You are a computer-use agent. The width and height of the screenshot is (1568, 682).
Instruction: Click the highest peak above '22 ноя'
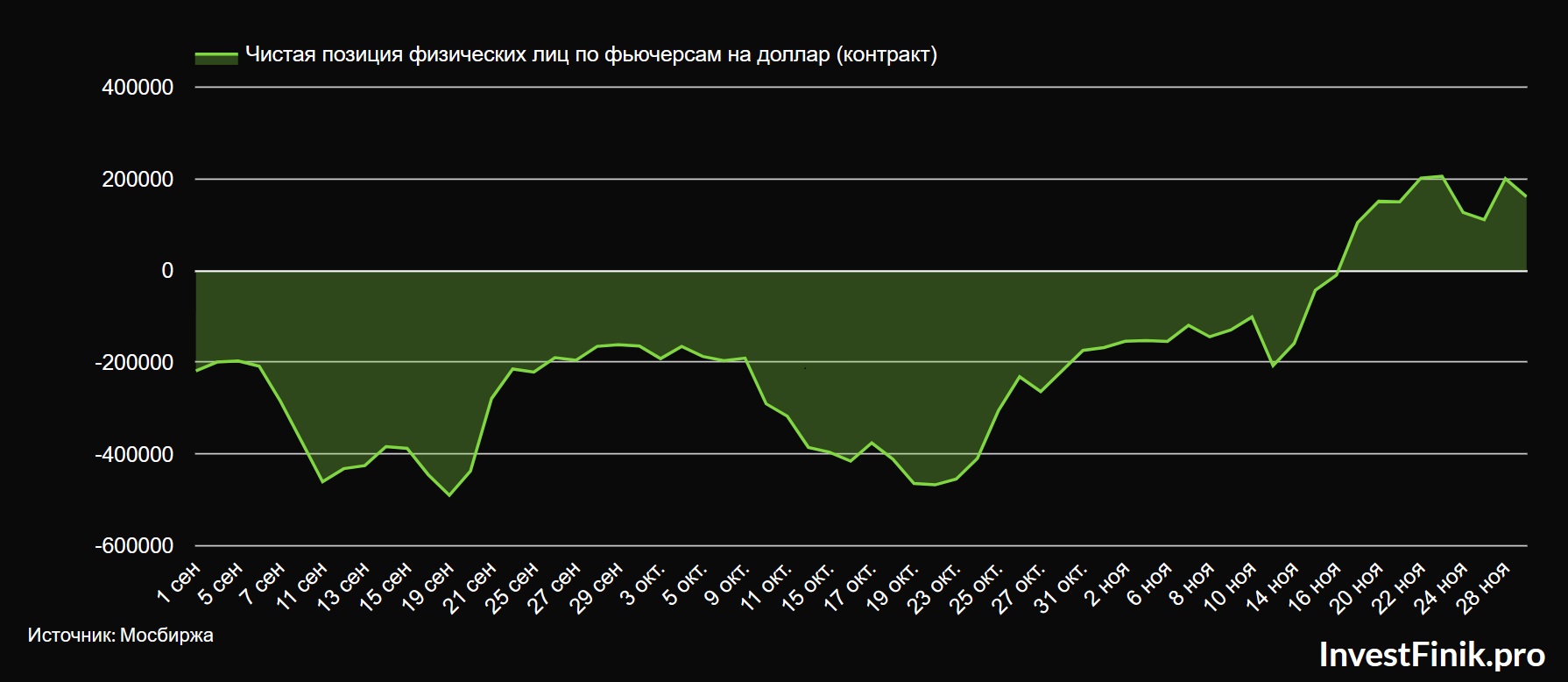click(x=1442, y=176)
